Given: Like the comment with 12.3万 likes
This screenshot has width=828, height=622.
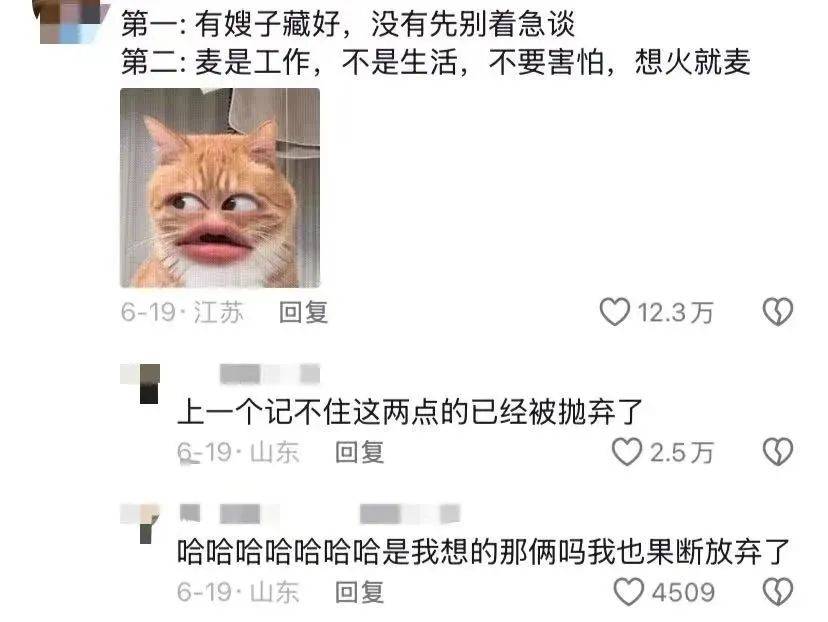Looking at the screenshot, I should click(614, 312).
